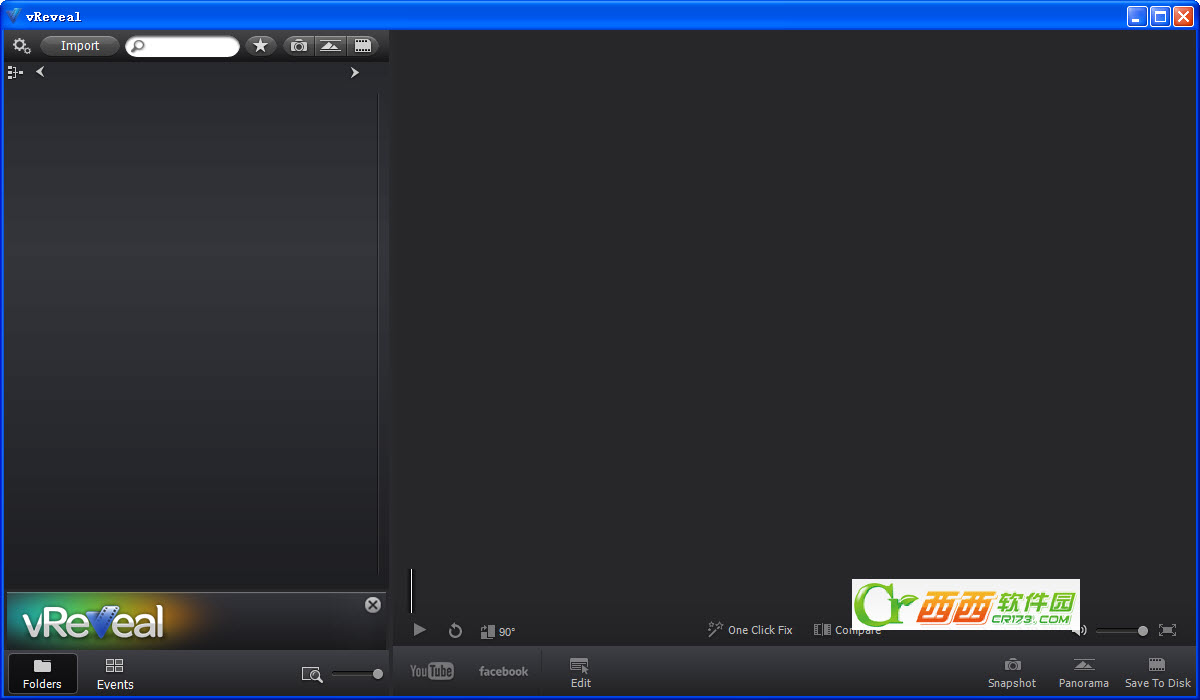Filter library by snapshots camera icon
This screenshot has width=1200, height=700.
coord(299,46)
